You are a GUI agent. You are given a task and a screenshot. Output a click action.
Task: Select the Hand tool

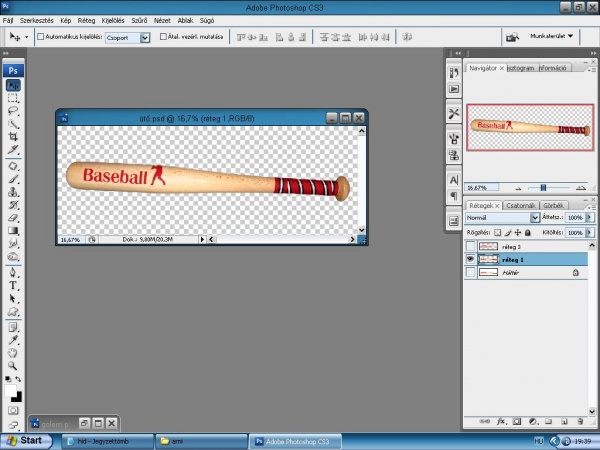coord(13,353)
